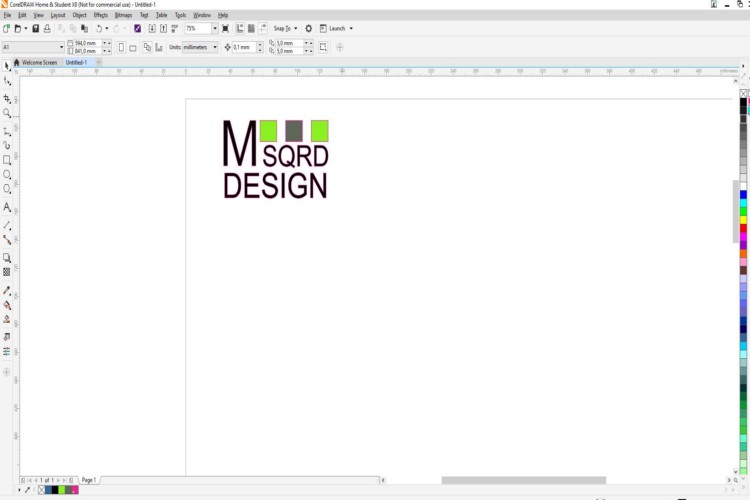
Task: Select the Smart Fill tool
Action: (x=7, y=319)
